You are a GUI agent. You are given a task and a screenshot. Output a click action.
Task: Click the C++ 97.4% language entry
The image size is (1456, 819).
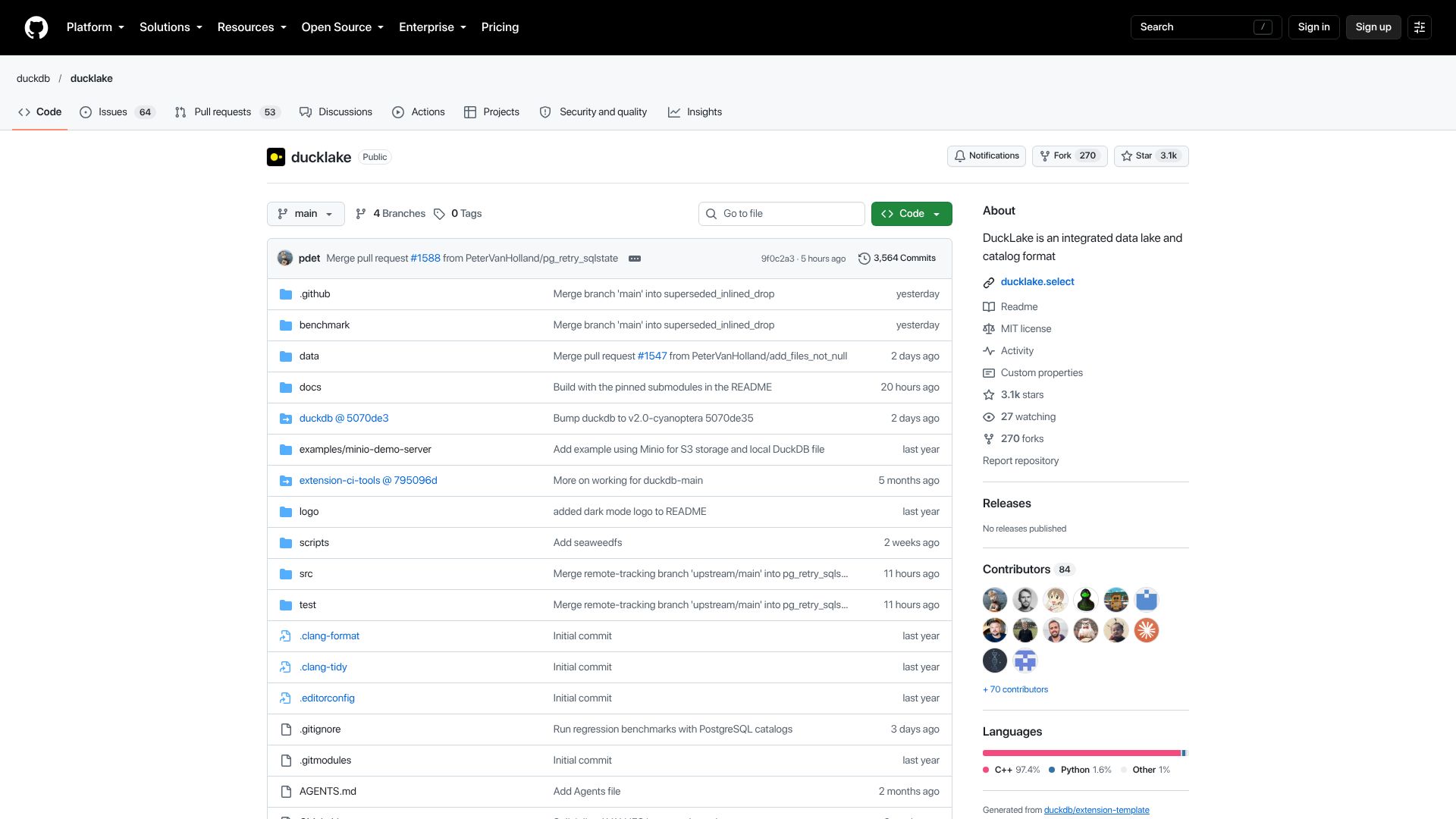(x=1012, y=770)
